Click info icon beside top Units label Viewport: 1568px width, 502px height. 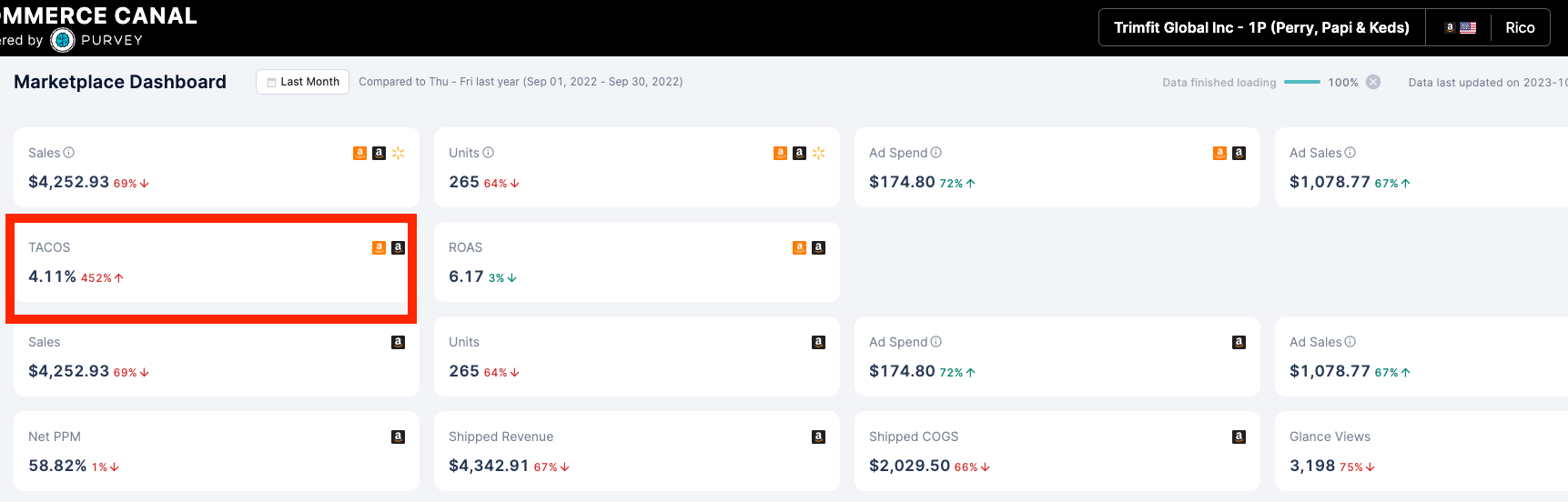pyautogui.click(x=489, y=153)
